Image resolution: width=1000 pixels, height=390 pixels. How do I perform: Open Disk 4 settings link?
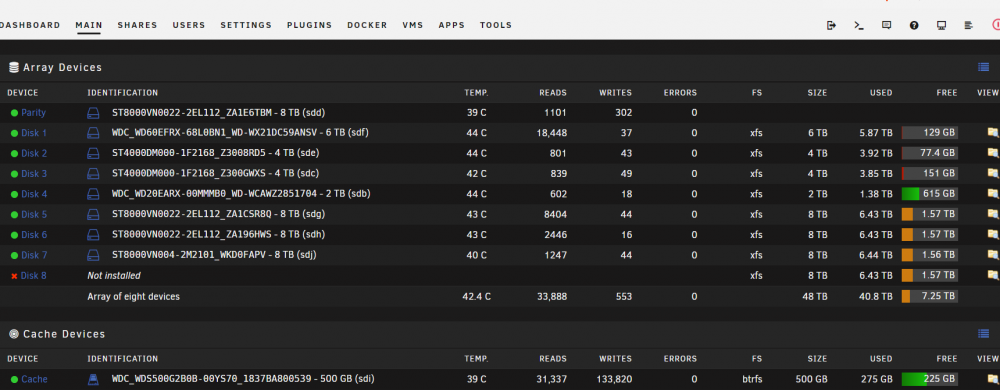tap(34, 194)
